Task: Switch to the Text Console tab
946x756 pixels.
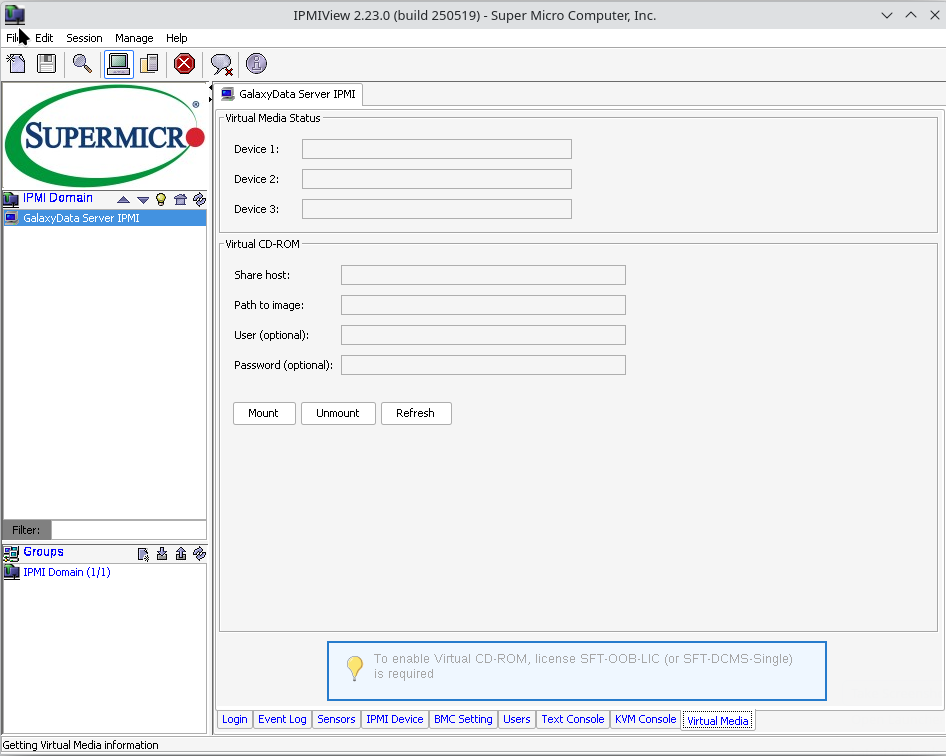Action: click(x=573, y=719)
